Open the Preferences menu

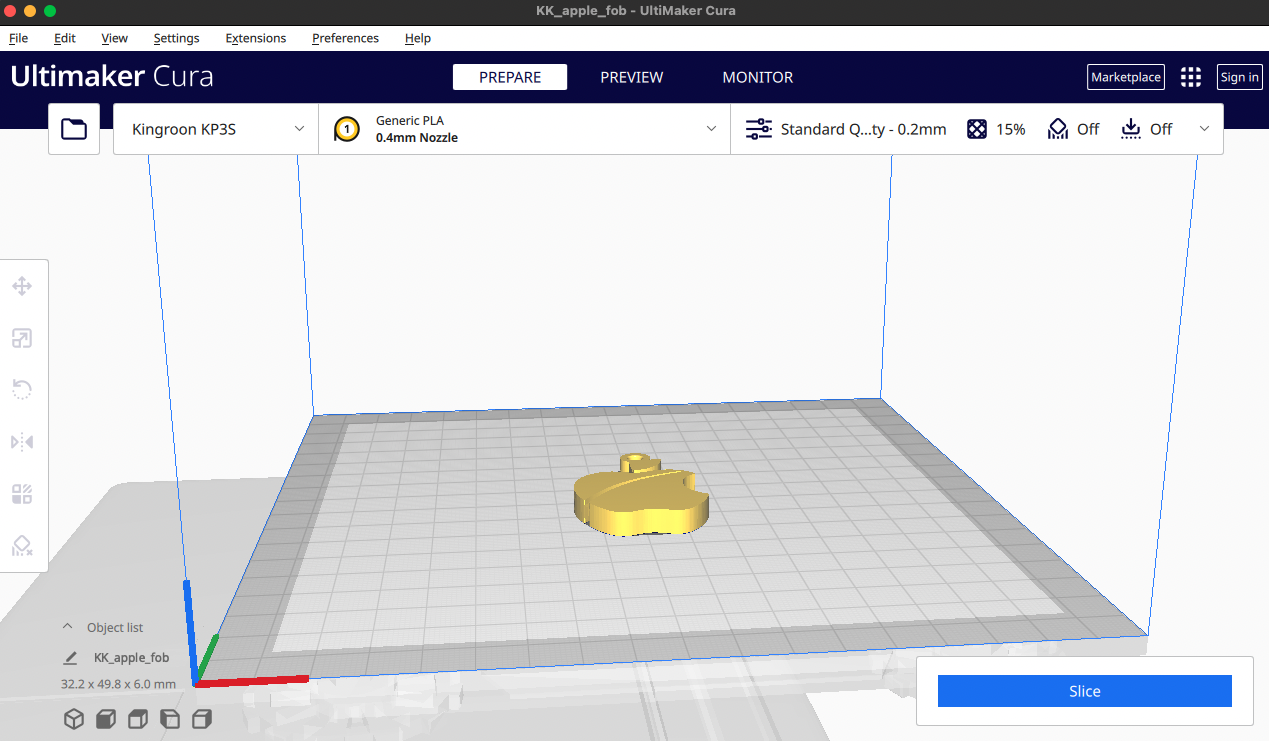coord(345,38)
